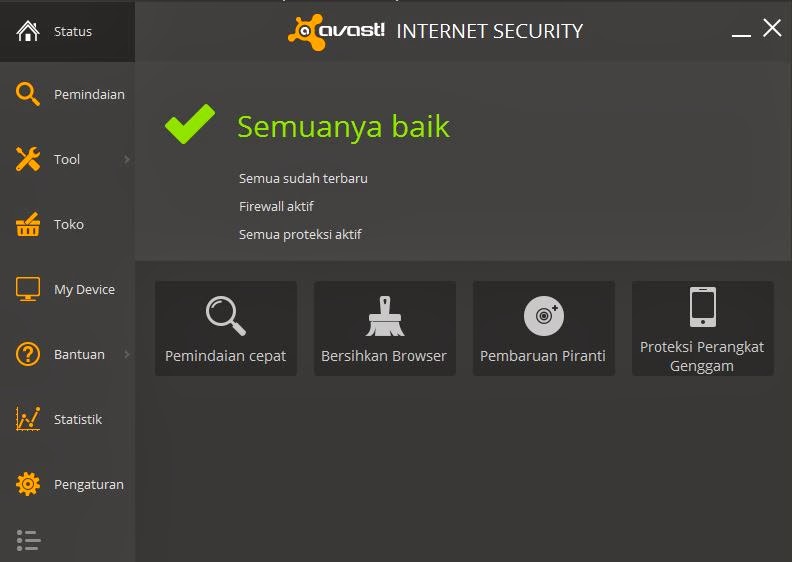Expand the Bantuan submenu arrow

127,354
